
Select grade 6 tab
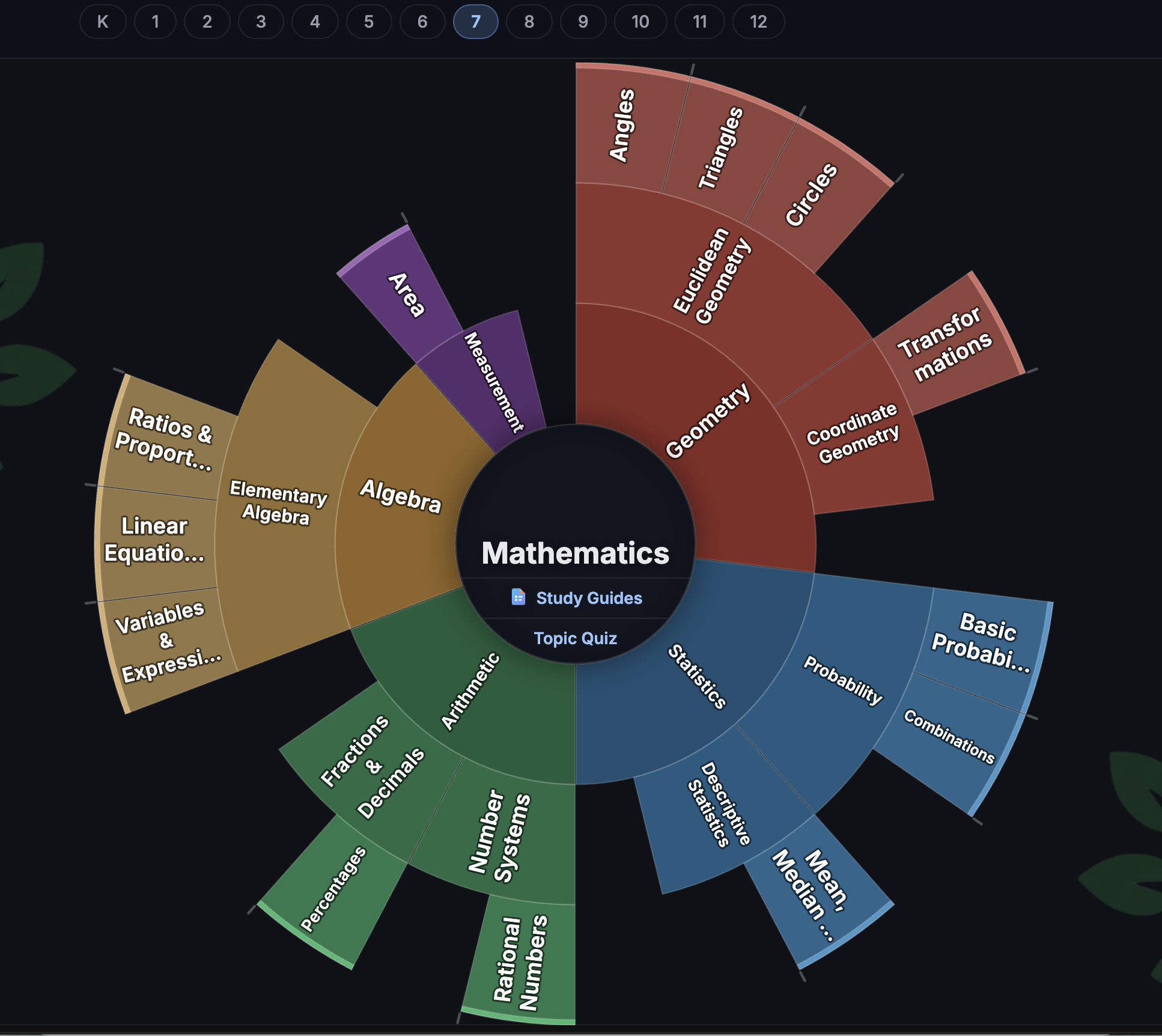[x=422, y=22]
